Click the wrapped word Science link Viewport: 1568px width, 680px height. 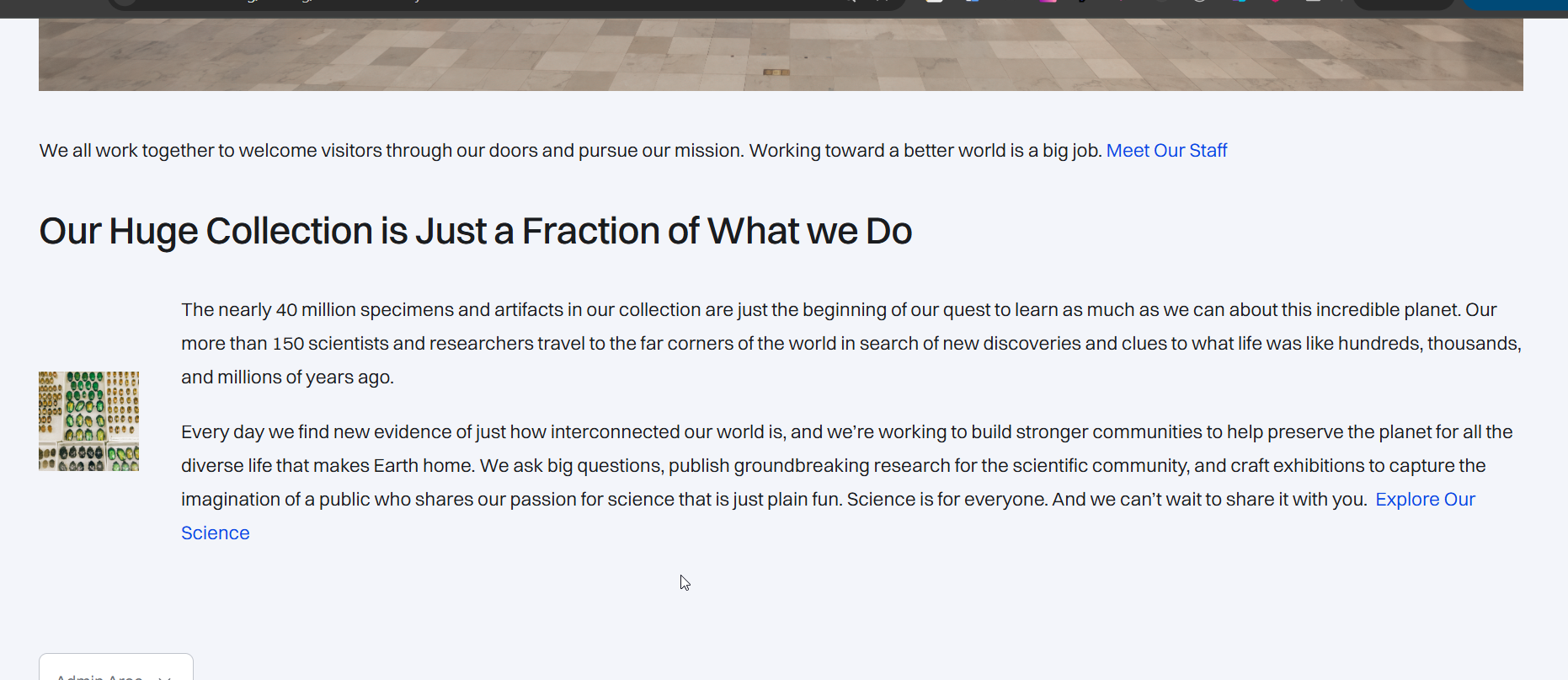(x=216, y=533)
